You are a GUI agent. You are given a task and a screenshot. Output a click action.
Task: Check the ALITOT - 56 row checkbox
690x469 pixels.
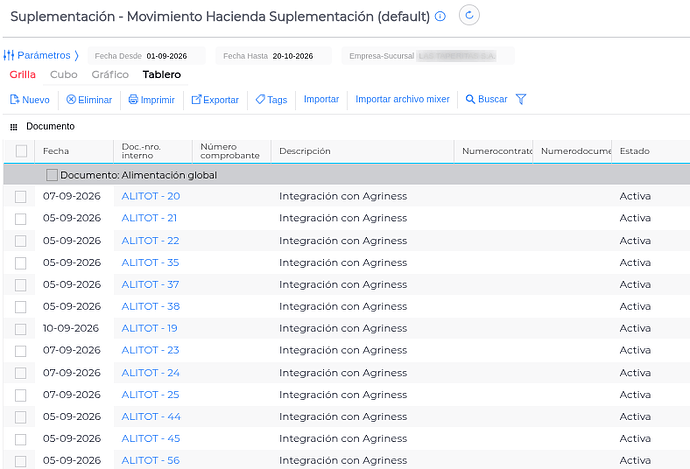[x=21, y=462]
